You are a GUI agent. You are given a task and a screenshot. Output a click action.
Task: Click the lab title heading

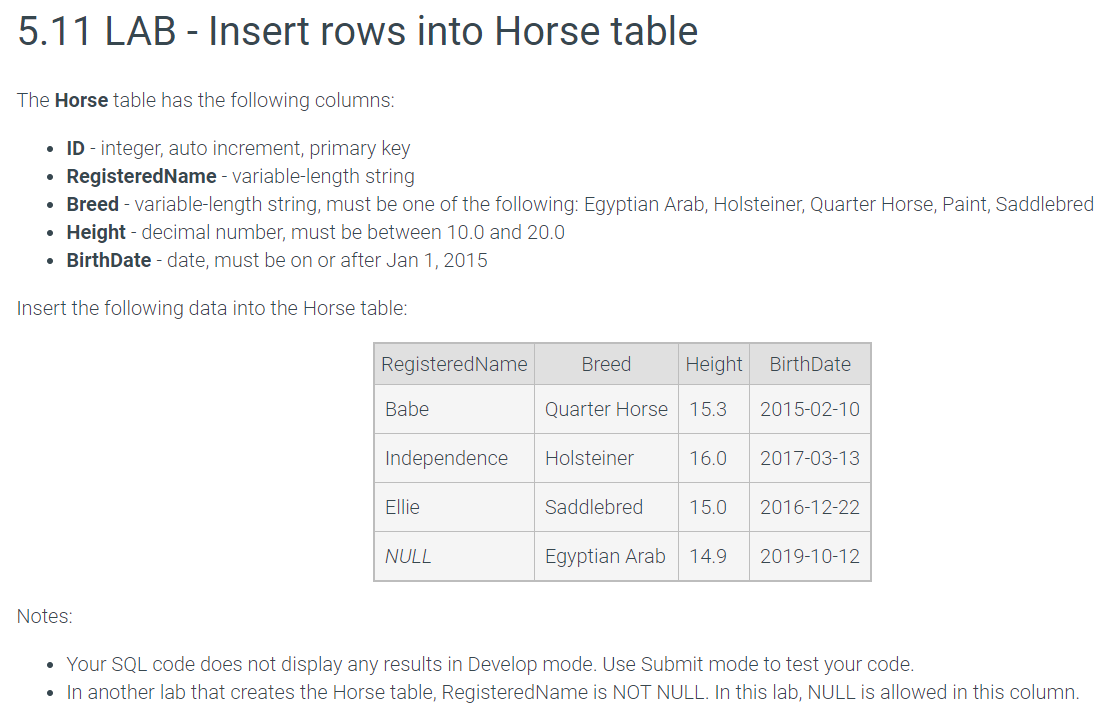point(358,32)
